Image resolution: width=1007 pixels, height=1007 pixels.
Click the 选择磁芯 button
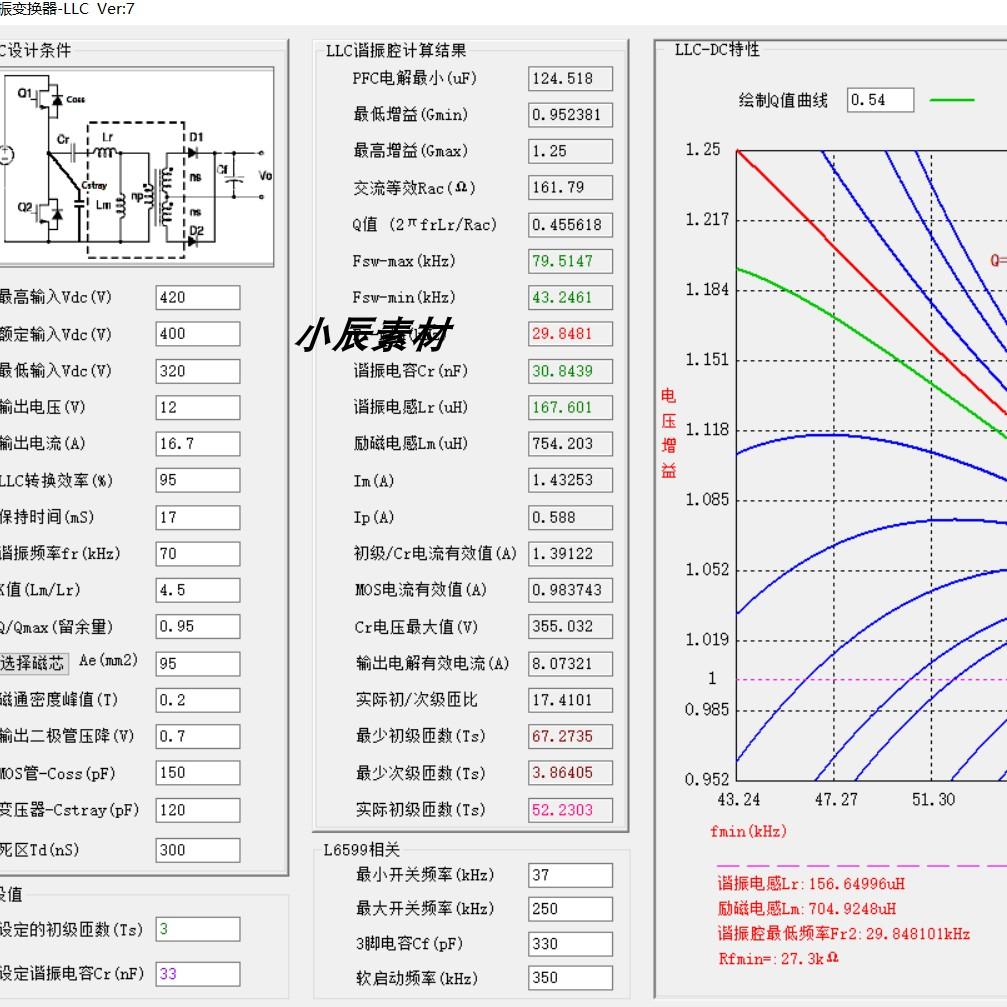pyautogui.click(x=33, y=663)
